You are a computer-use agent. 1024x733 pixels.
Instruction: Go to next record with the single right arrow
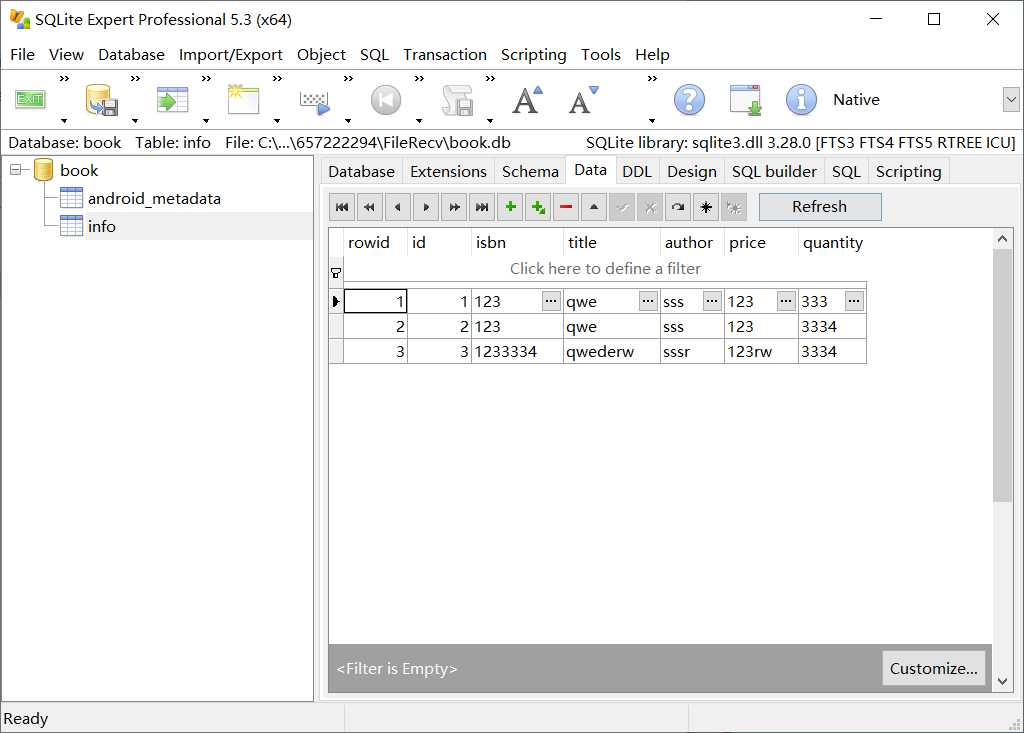(426, 207)
